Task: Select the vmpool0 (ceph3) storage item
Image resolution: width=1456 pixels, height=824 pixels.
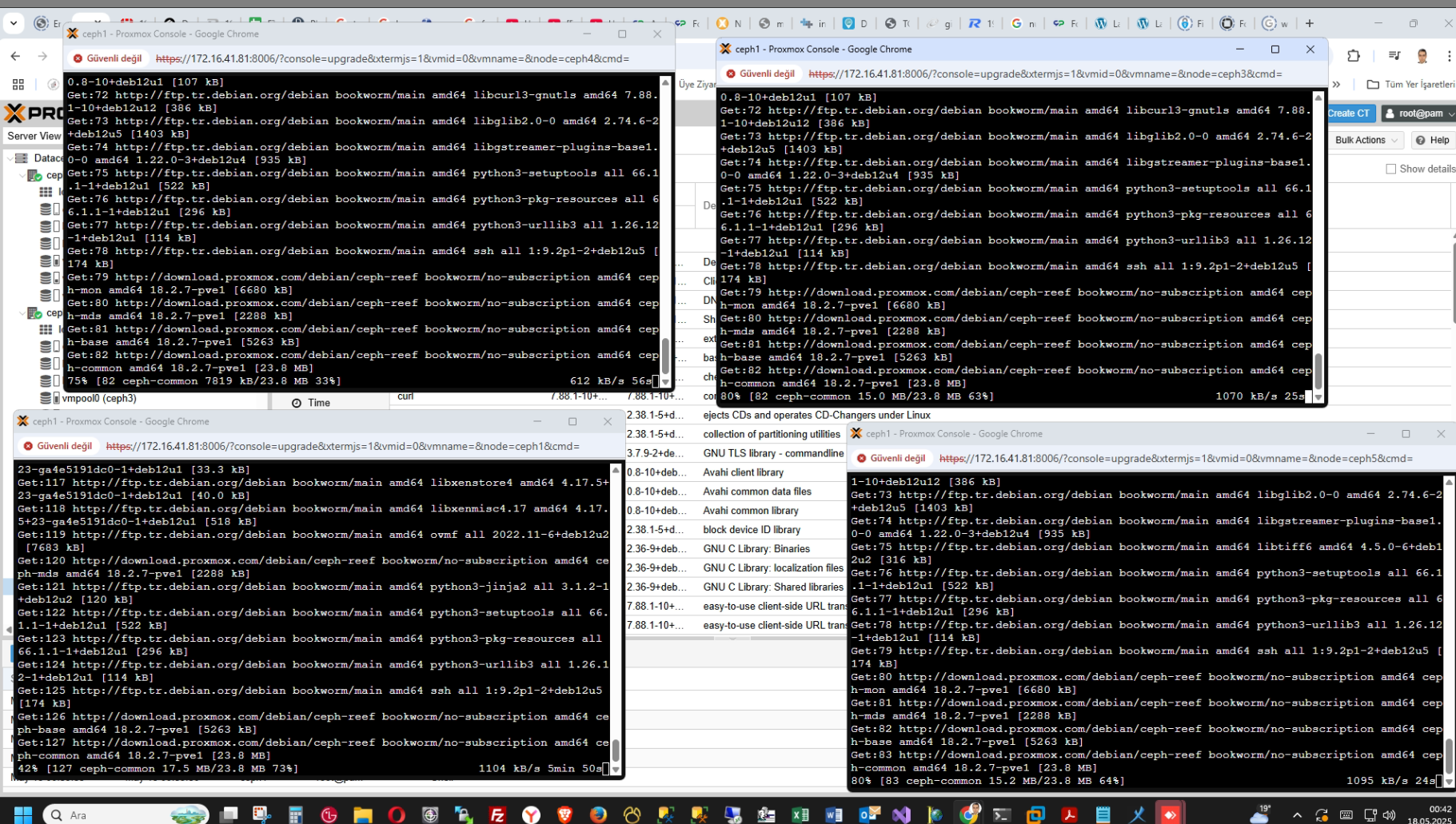Action: 98,398
